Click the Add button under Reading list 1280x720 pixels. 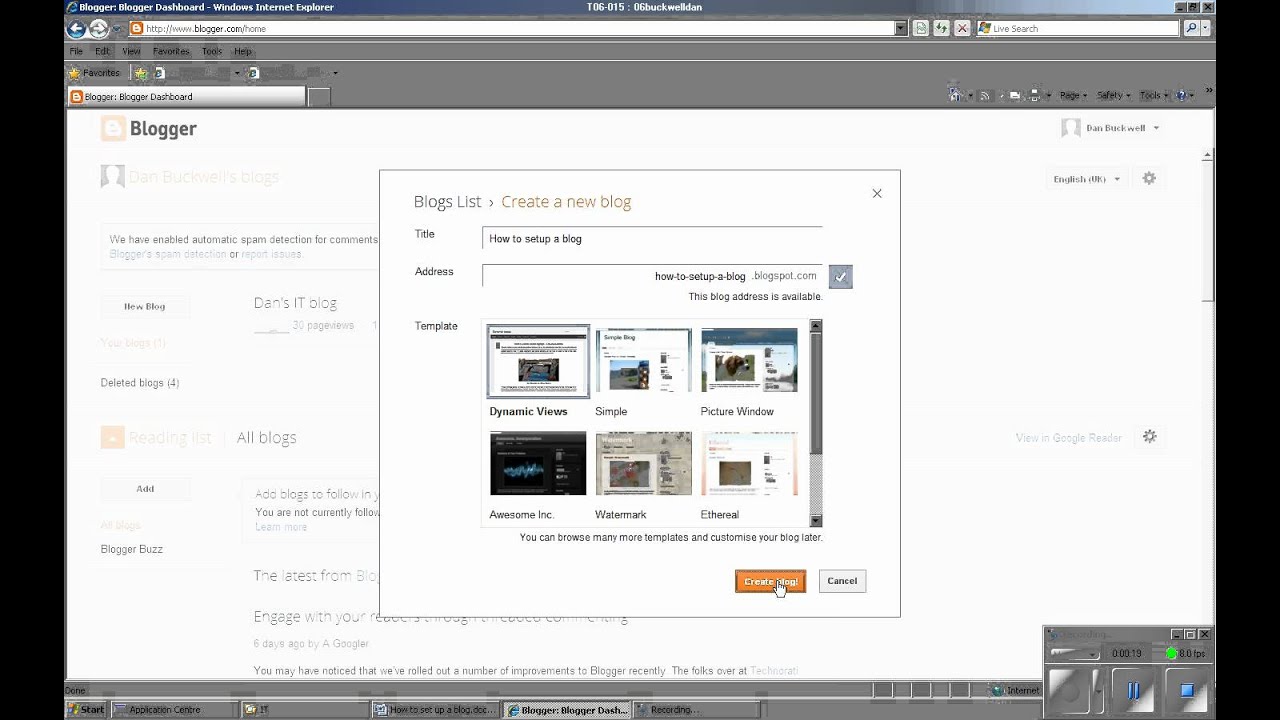point(145,489)
